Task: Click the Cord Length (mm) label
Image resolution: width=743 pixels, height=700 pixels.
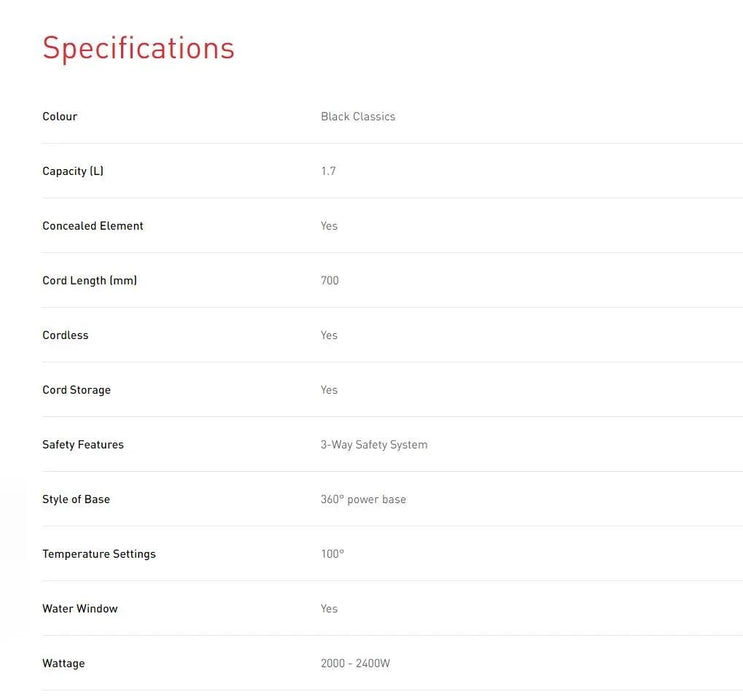Action: (90, 281)
